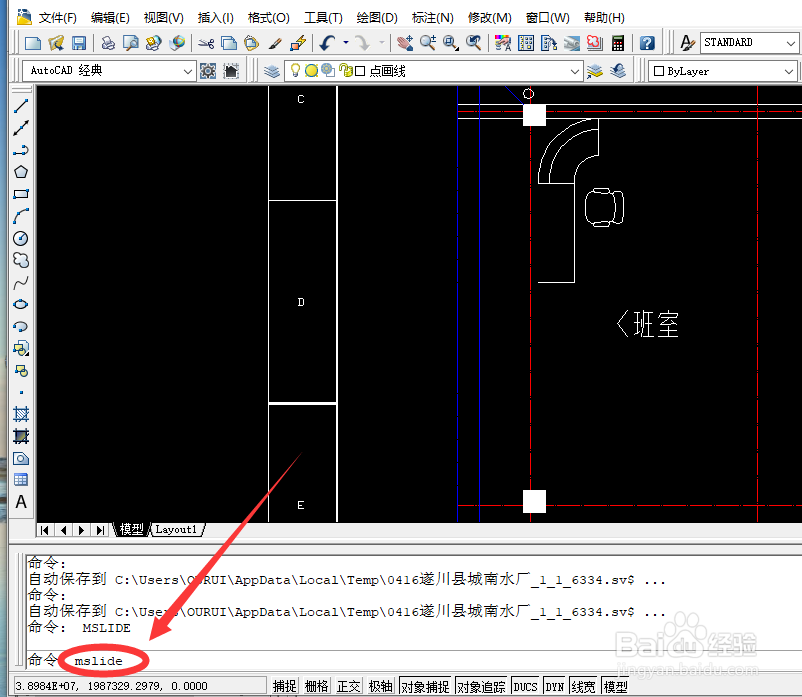The width and height of the screenshot is (802, 697).
Task: Toggle 线宽 lineweight display
Action: pos(584,686)
